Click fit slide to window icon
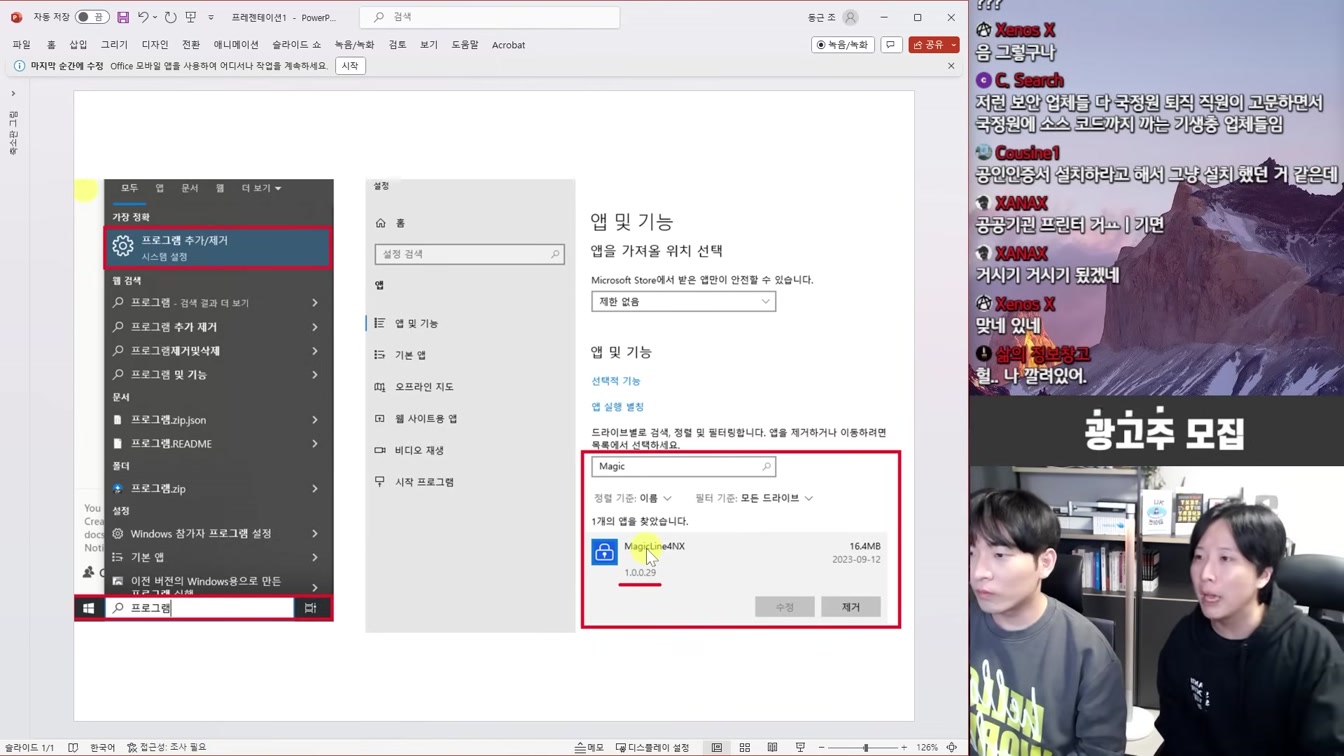 951,747
